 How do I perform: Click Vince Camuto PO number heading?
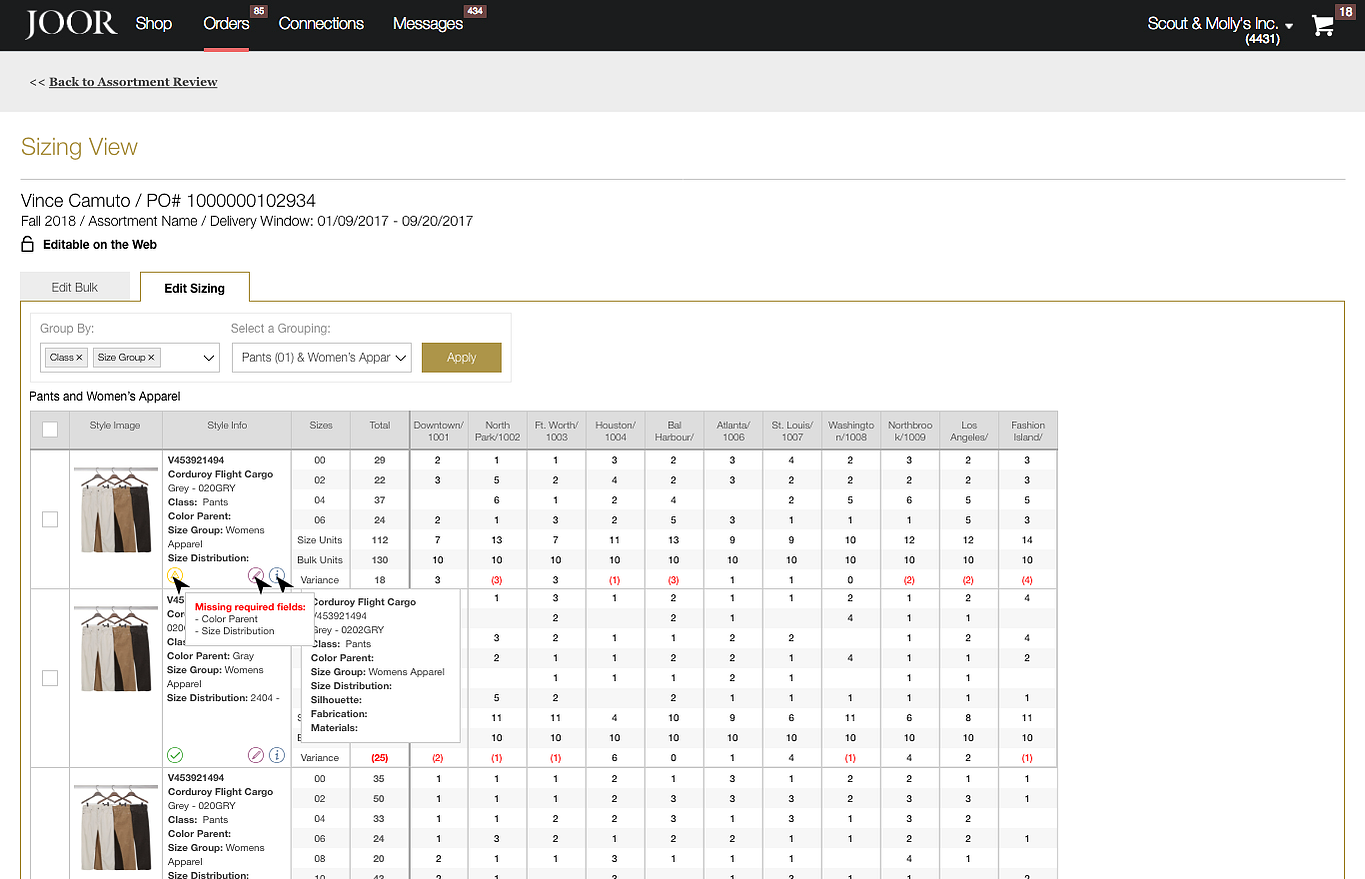click(168, 201)
